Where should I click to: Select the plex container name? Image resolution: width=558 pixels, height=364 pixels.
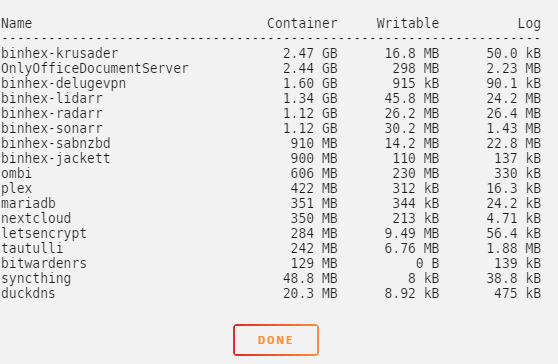click(16, 189)
